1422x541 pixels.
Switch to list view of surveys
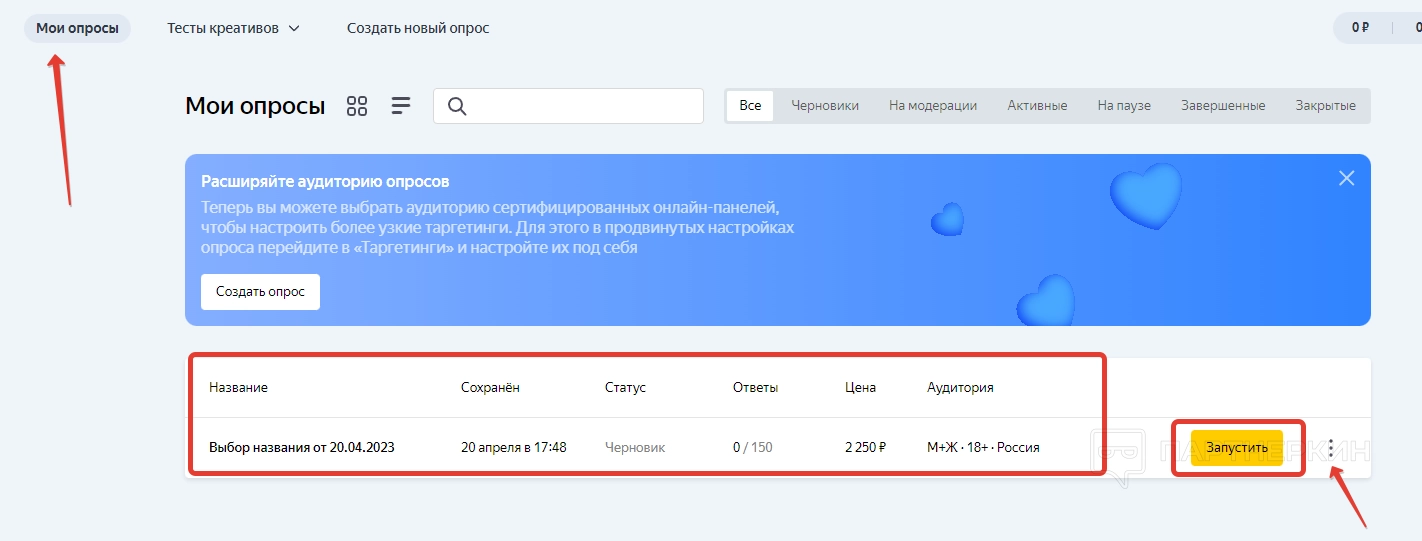click(401, 106)
